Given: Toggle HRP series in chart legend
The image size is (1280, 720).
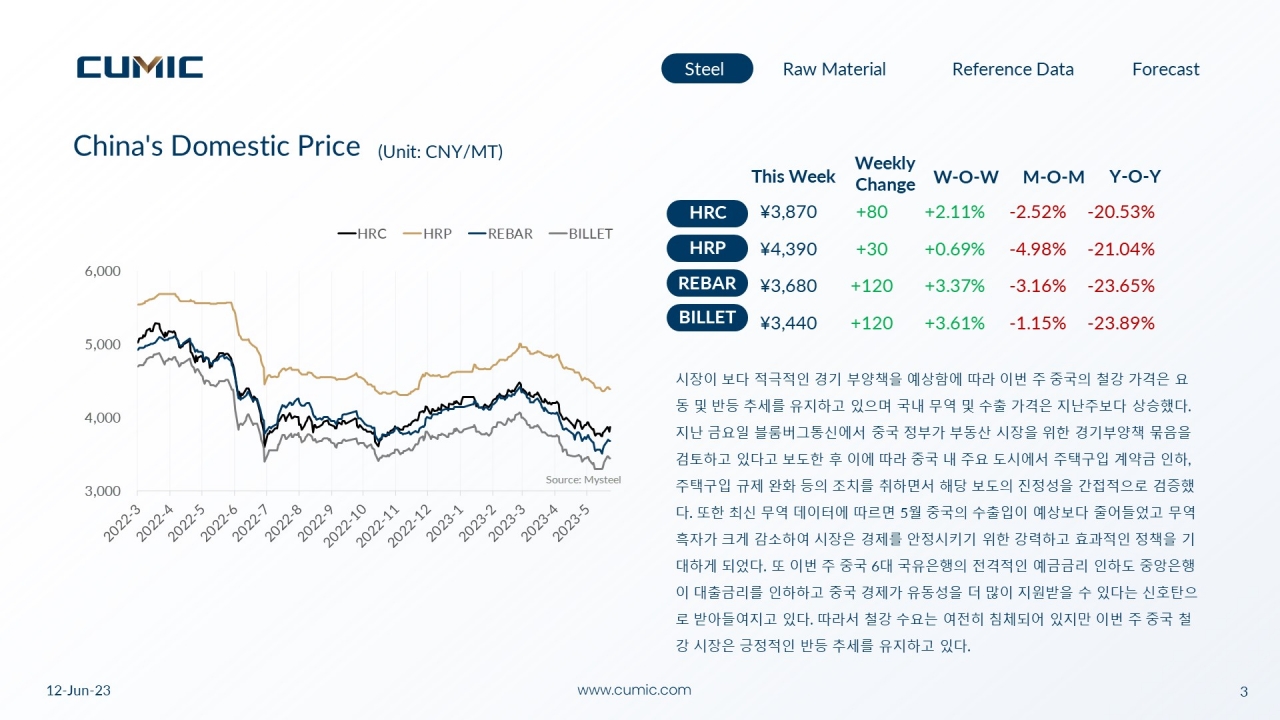Looking at the screenshot, I should click(427, 234).
